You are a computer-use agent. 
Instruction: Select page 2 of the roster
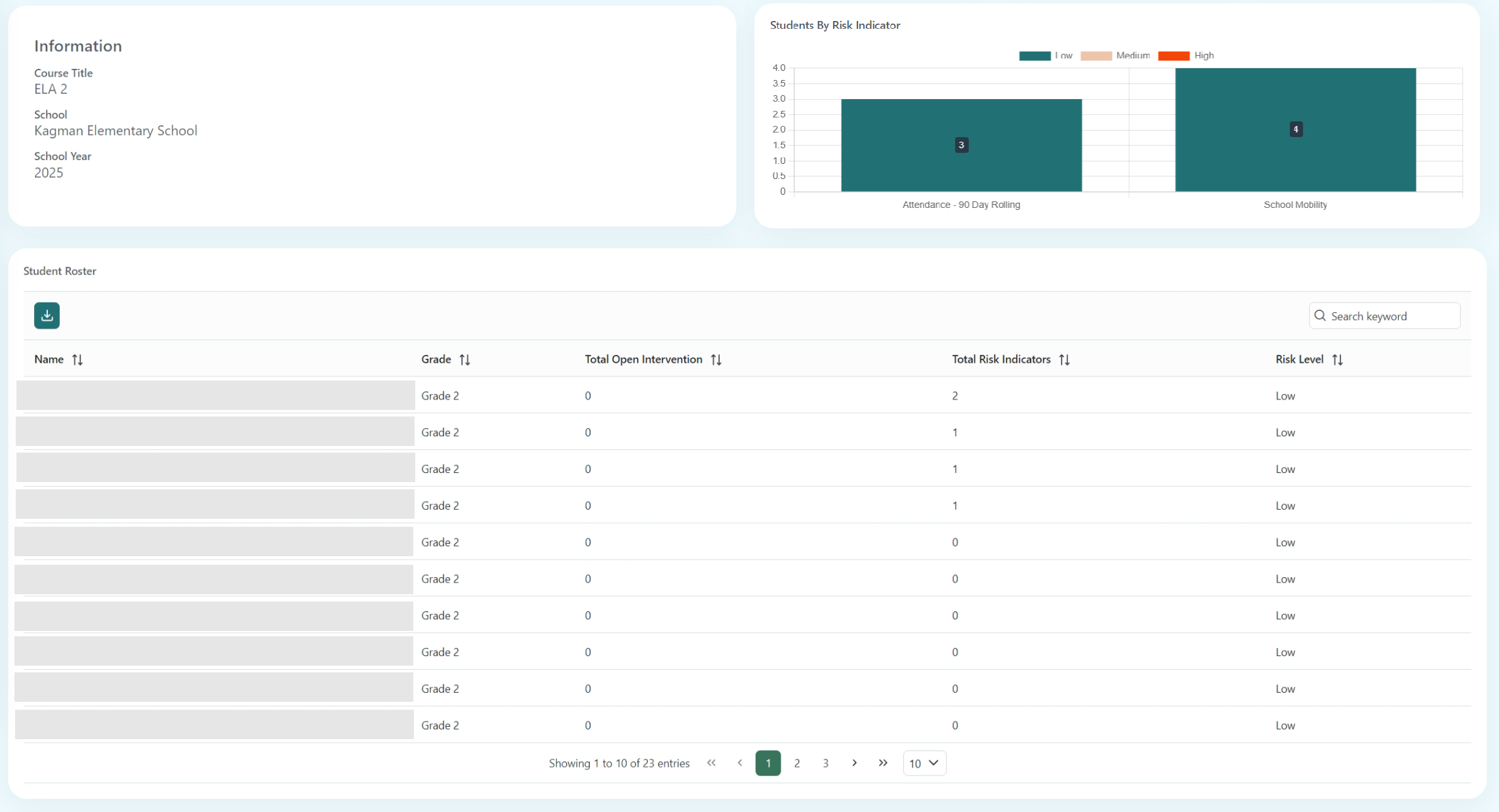coord(797,763)
